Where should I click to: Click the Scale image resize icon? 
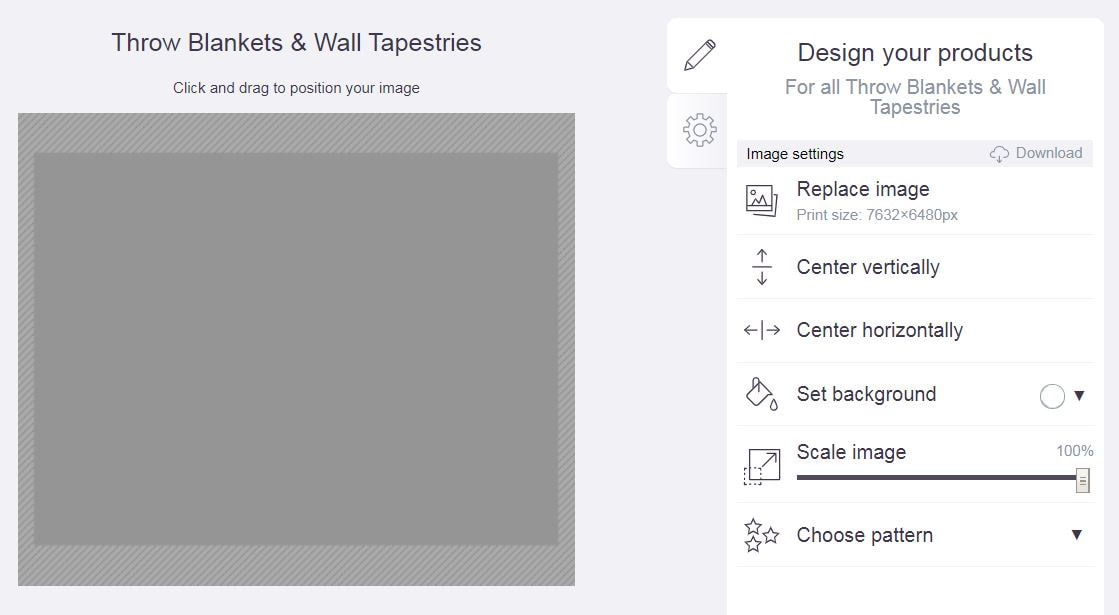(x=761, y=467)
